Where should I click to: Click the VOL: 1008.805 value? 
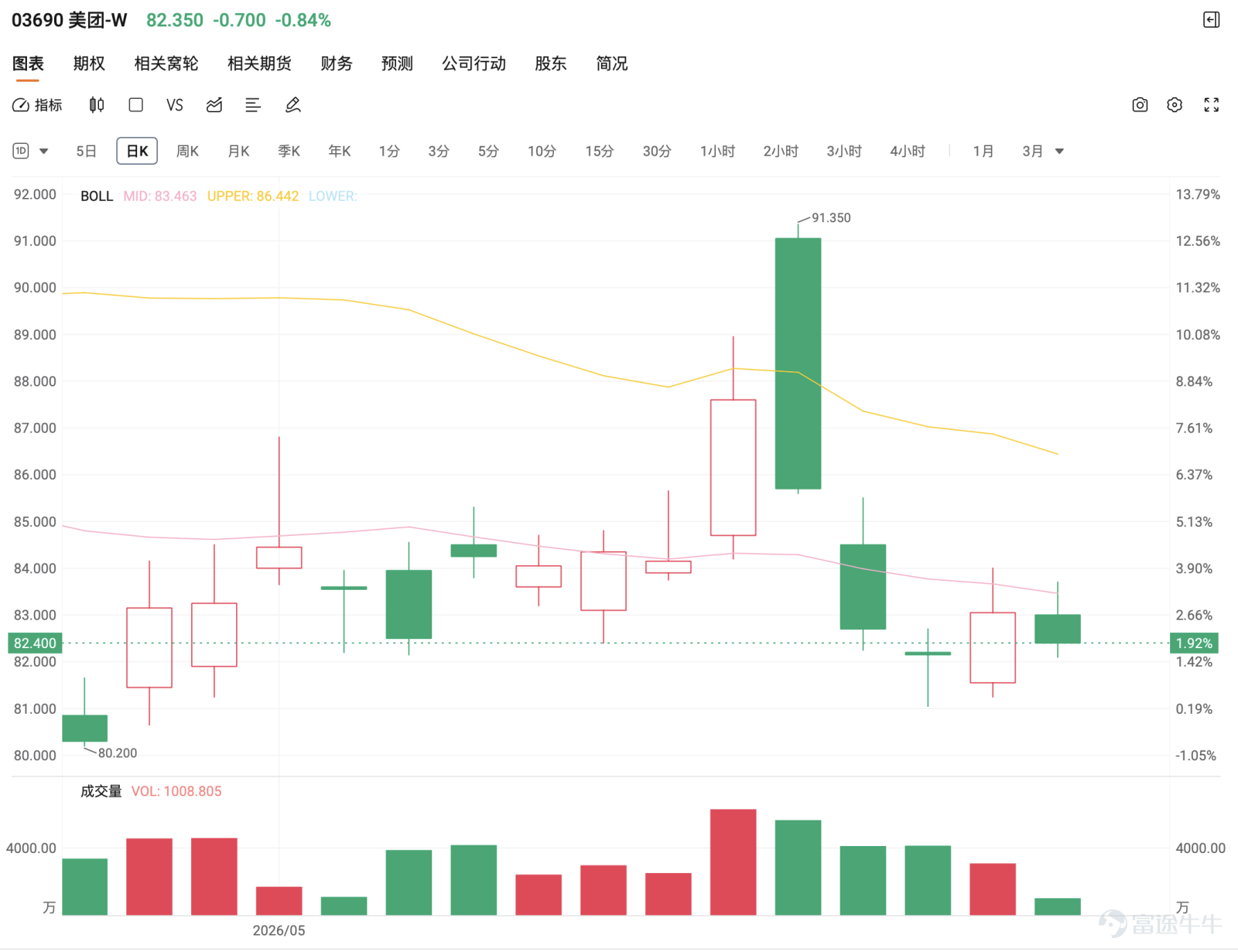(176, 792)
